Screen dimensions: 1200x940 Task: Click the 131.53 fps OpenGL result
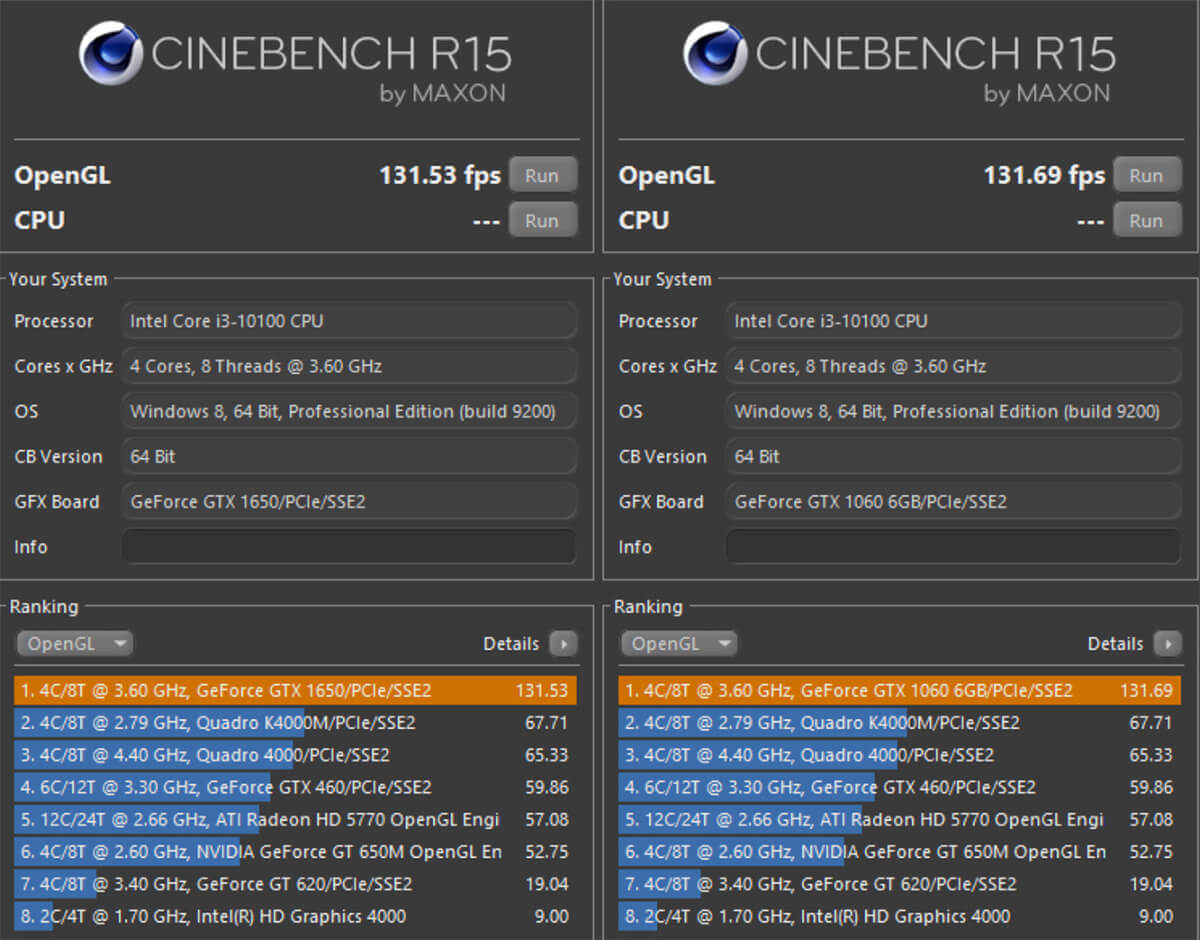(440, 176)
